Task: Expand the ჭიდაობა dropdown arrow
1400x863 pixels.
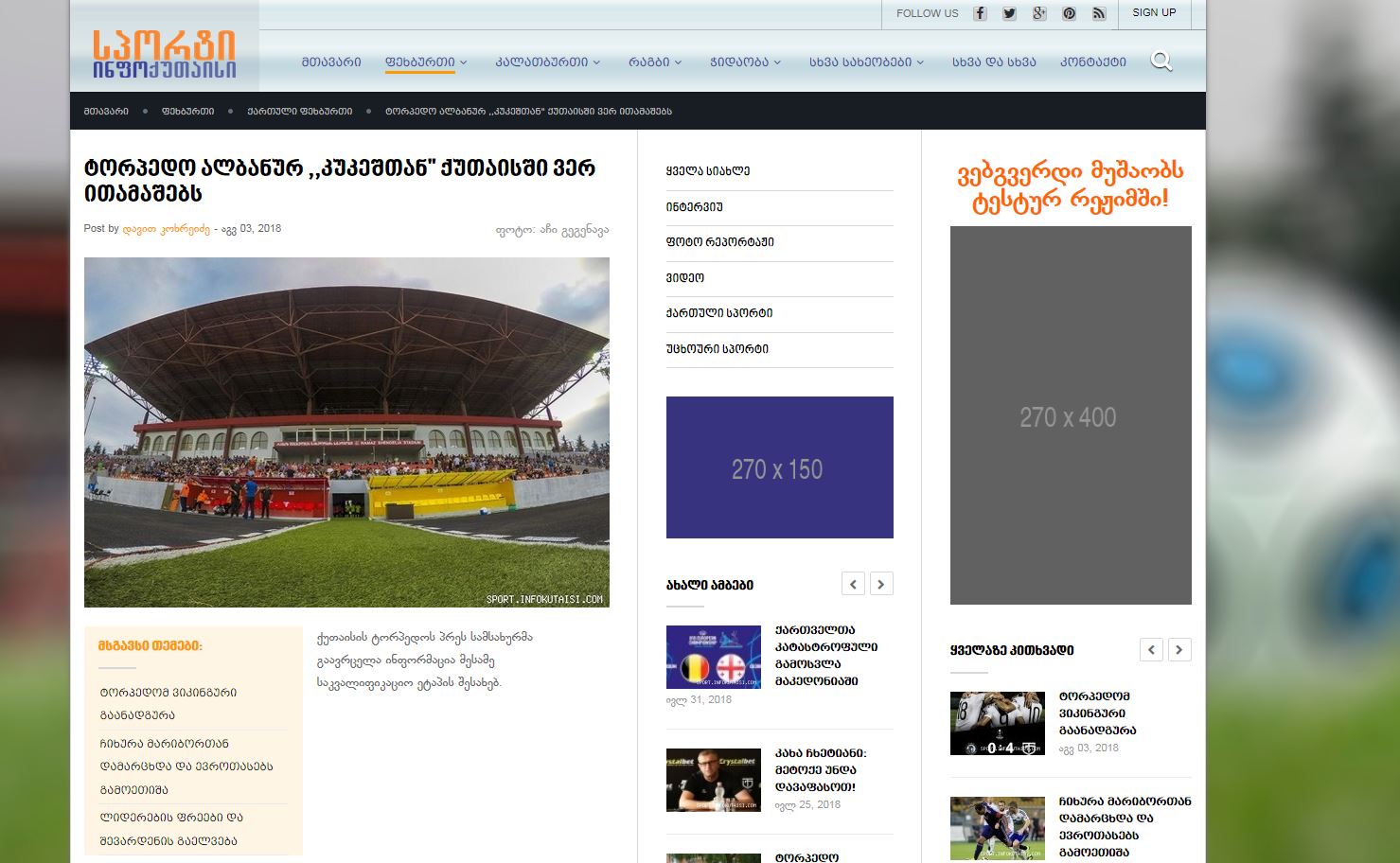Action: point(777,62)
